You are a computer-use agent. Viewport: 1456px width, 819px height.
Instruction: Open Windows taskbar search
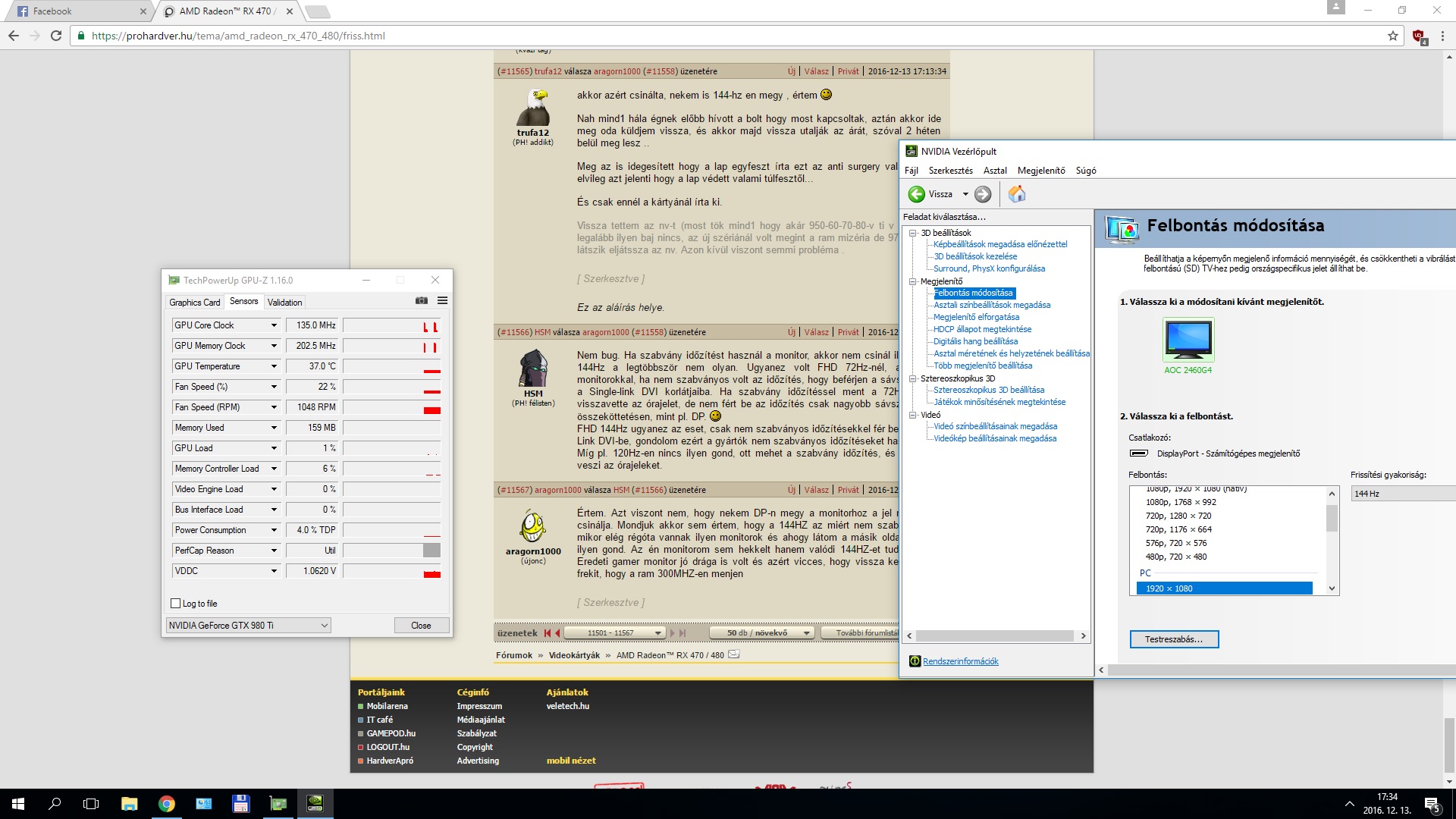[x=55, y=804]
